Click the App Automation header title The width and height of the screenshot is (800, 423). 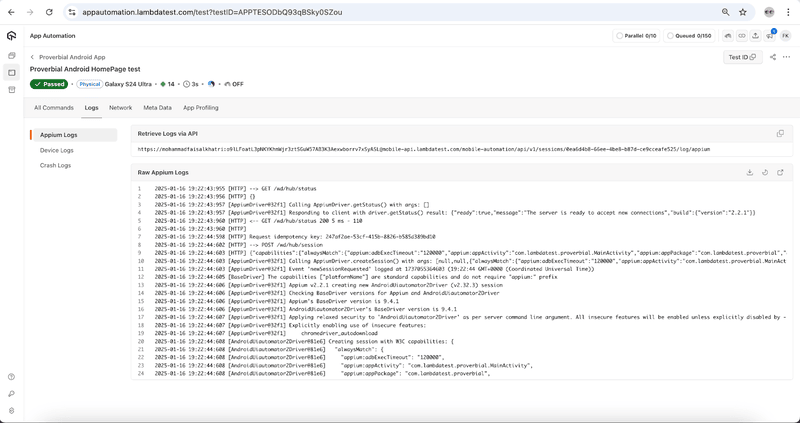point(52,36)
